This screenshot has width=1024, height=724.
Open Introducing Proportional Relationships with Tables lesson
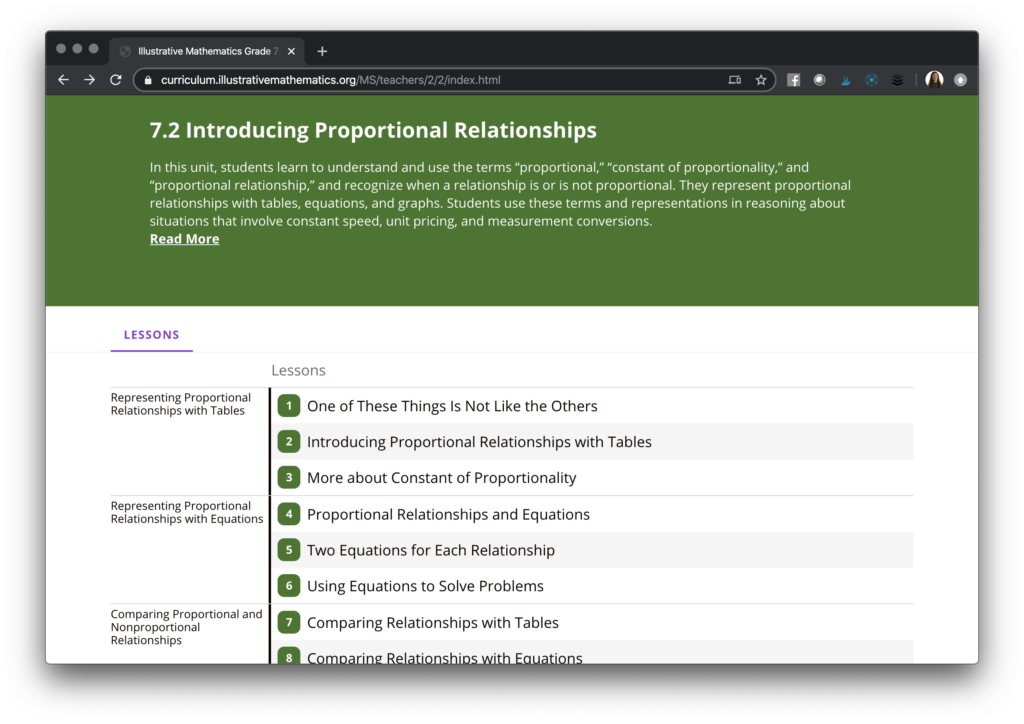pos(479,442)
